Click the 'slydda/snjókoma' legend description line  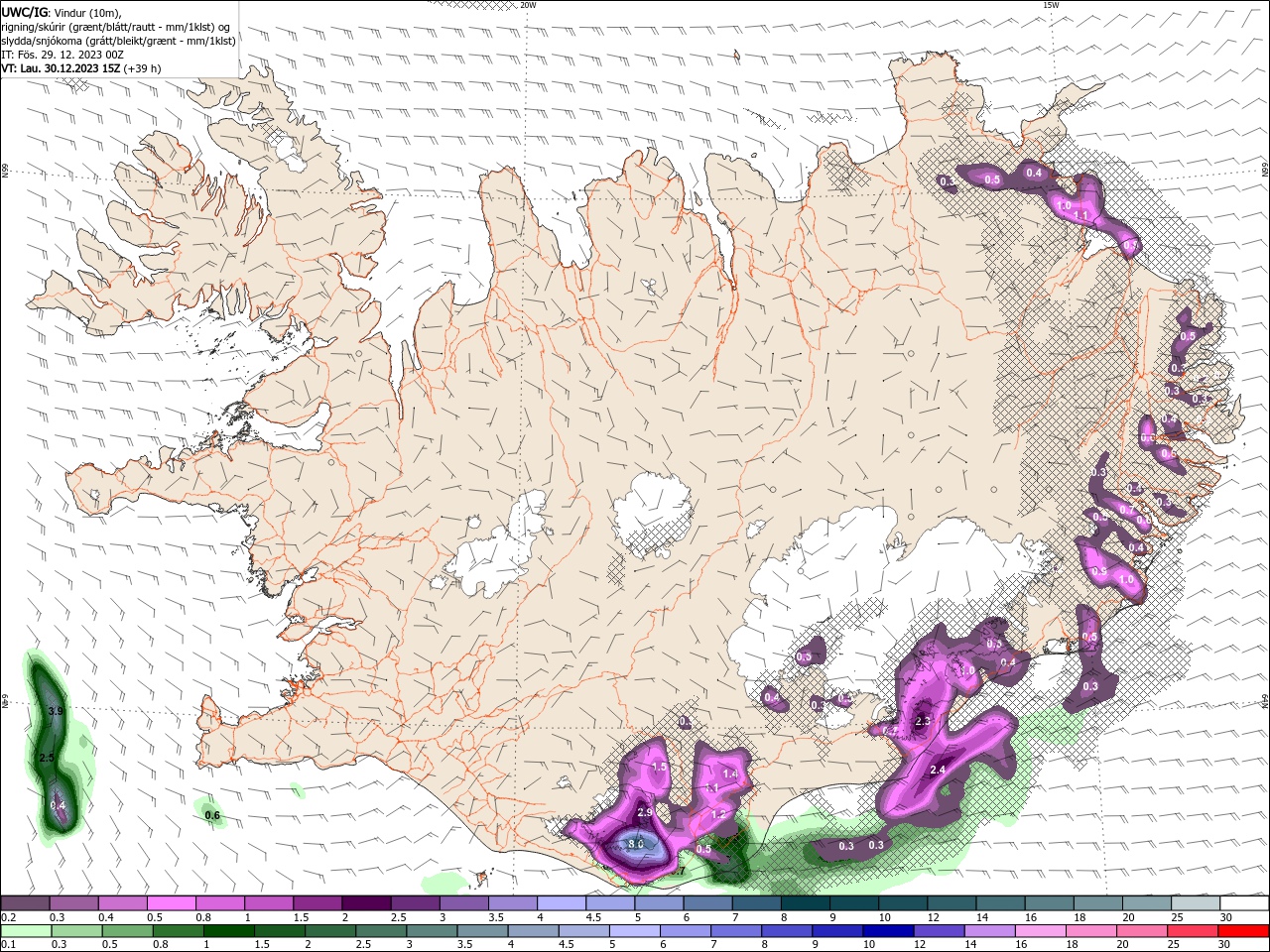(x=119, y=41)
